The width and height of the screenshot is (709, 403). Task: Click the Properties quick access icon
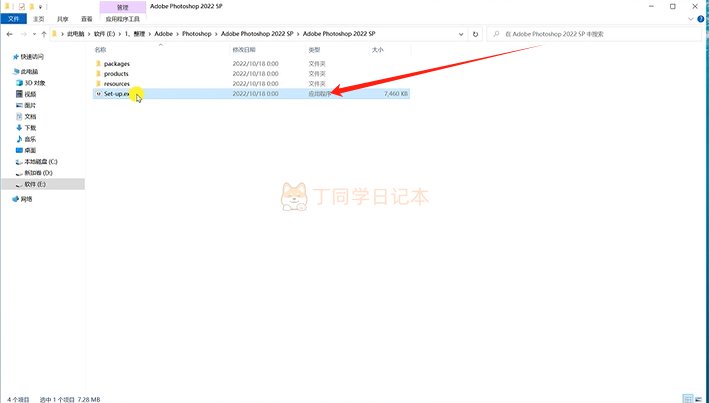click(x=21, y=6)
